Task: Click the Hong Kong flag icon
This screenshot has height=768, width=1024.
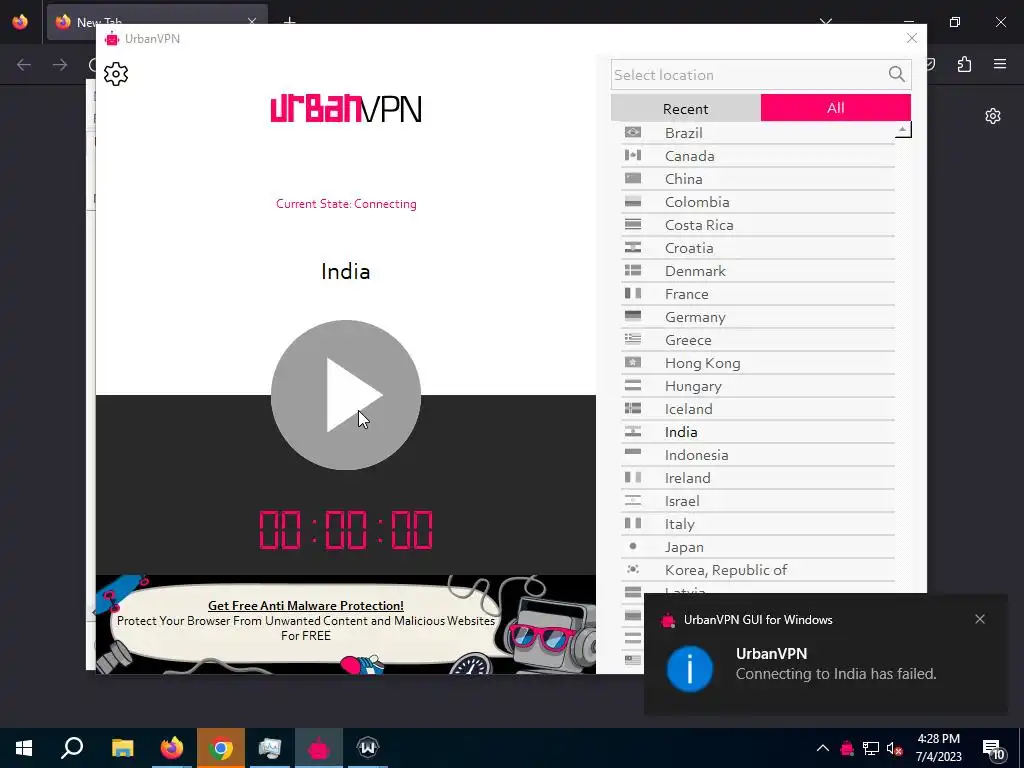Action: pos(633,362)
